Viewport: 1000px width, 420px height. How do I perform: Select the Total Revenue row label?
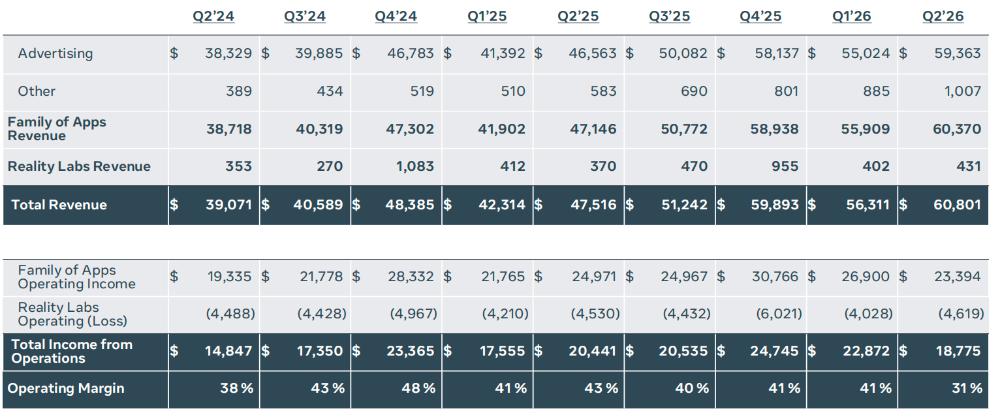59,205
